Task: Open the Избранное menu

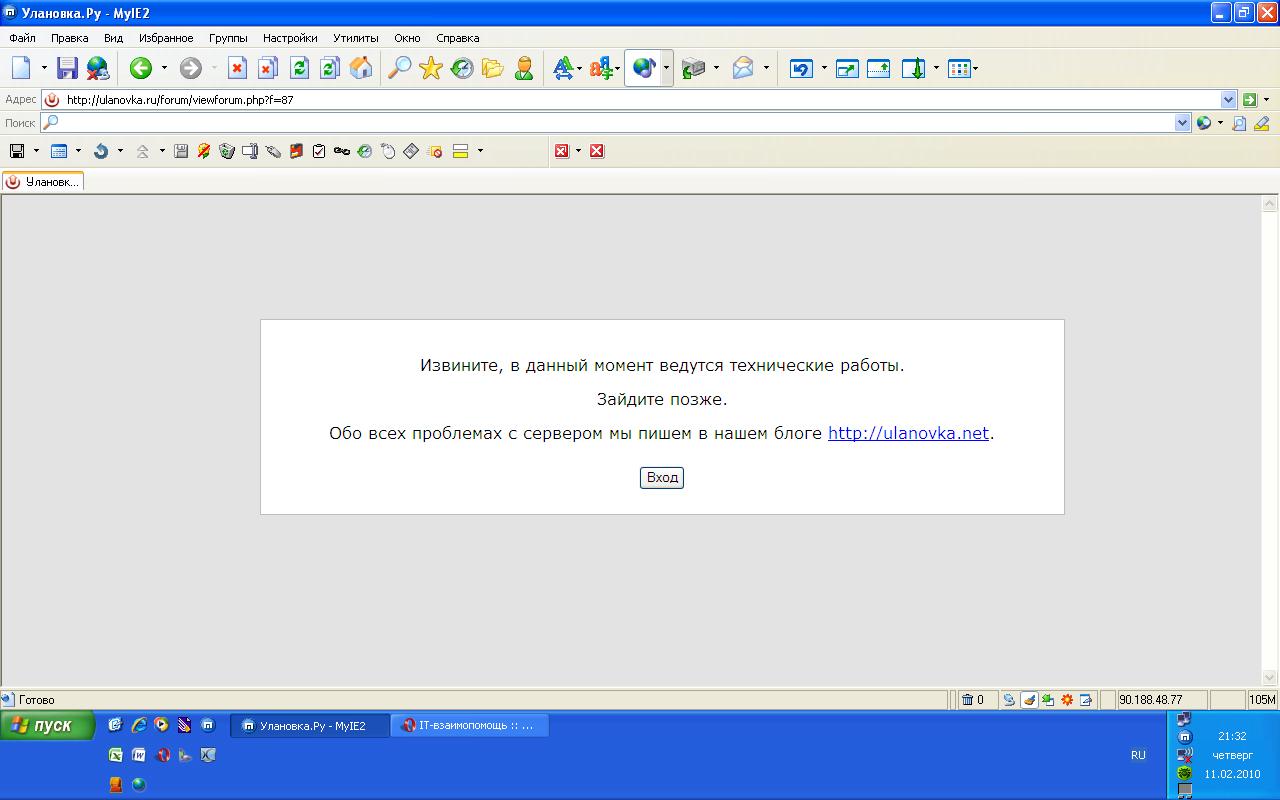Action: click(166, 38)
